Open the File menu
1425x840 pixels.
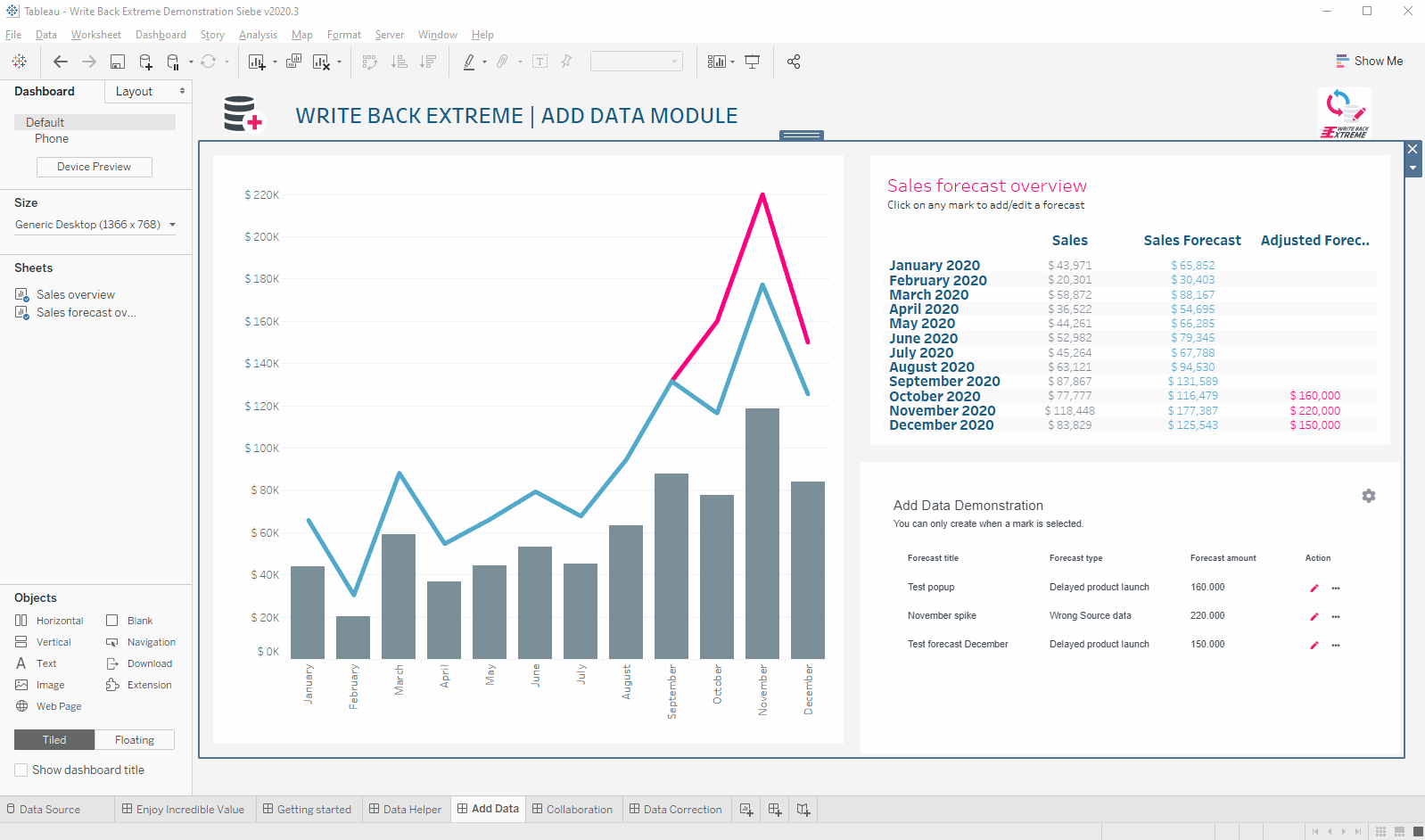(x=13, y=35)
